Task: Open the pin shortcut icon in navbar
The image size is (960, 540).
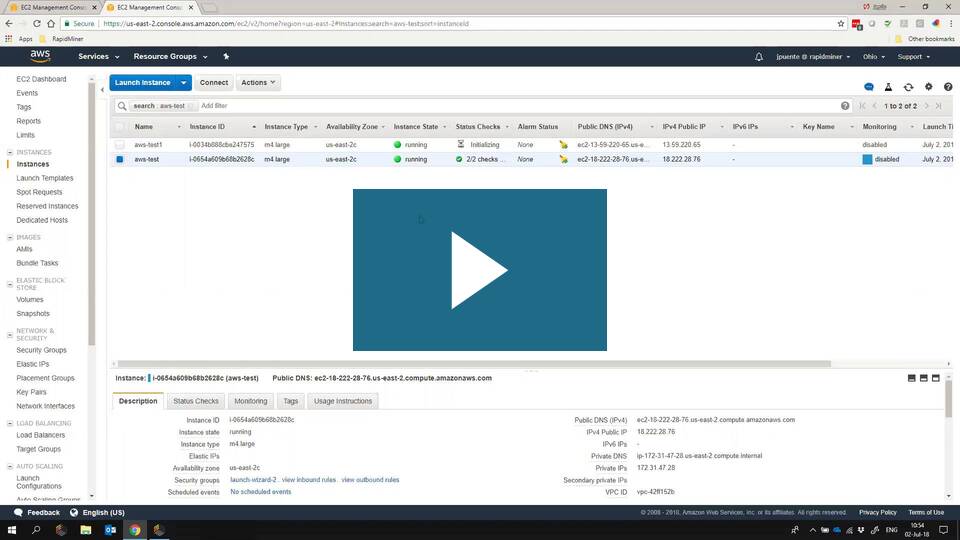Action: coord(226,56)
